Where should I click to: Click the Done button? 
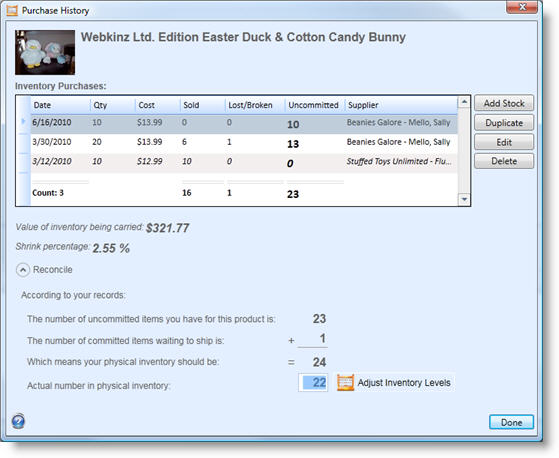click(x=511, y=422)
